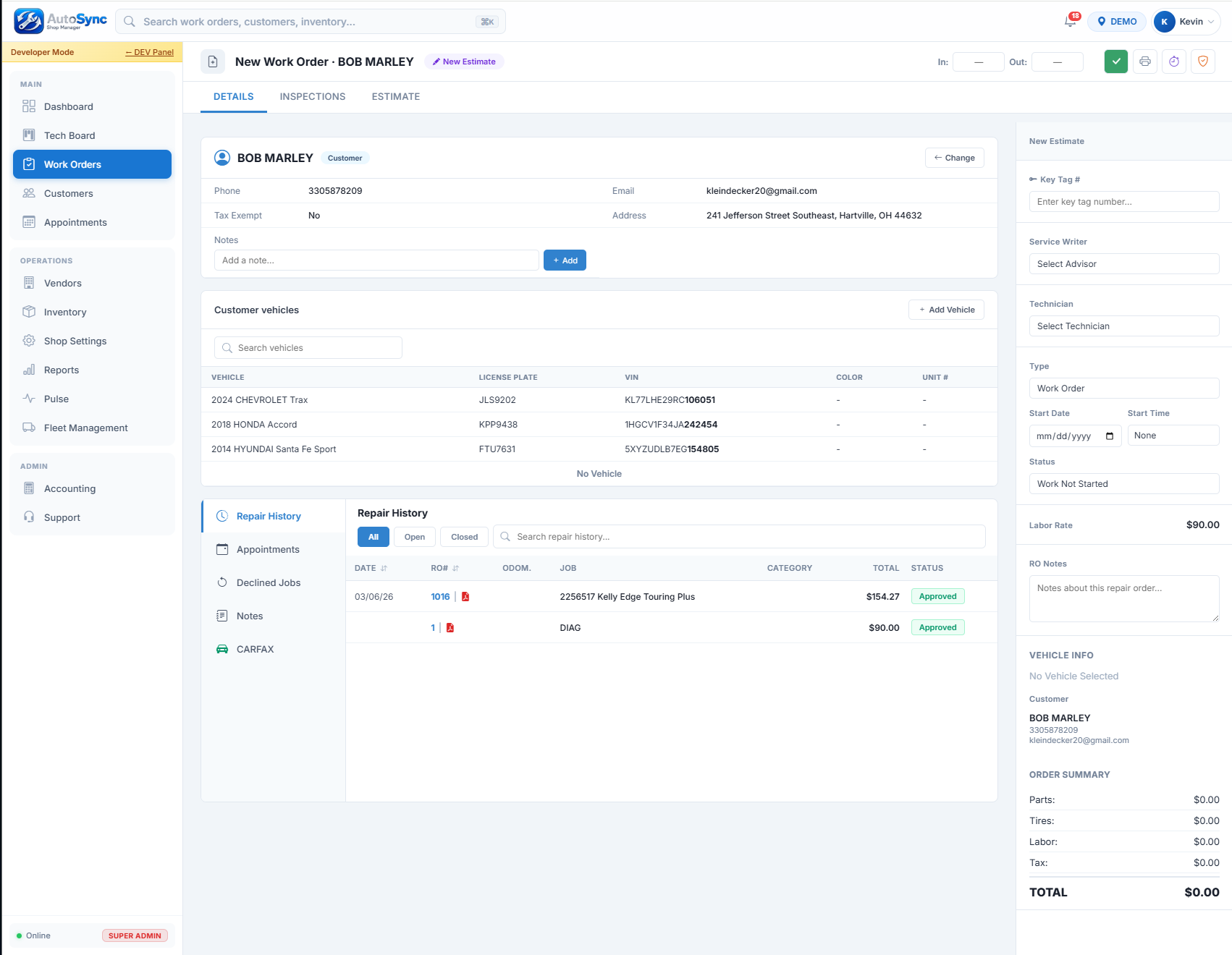Screen dimensions: 1232x955
Task: Filter repair history to Open
Action: point(414,536)
